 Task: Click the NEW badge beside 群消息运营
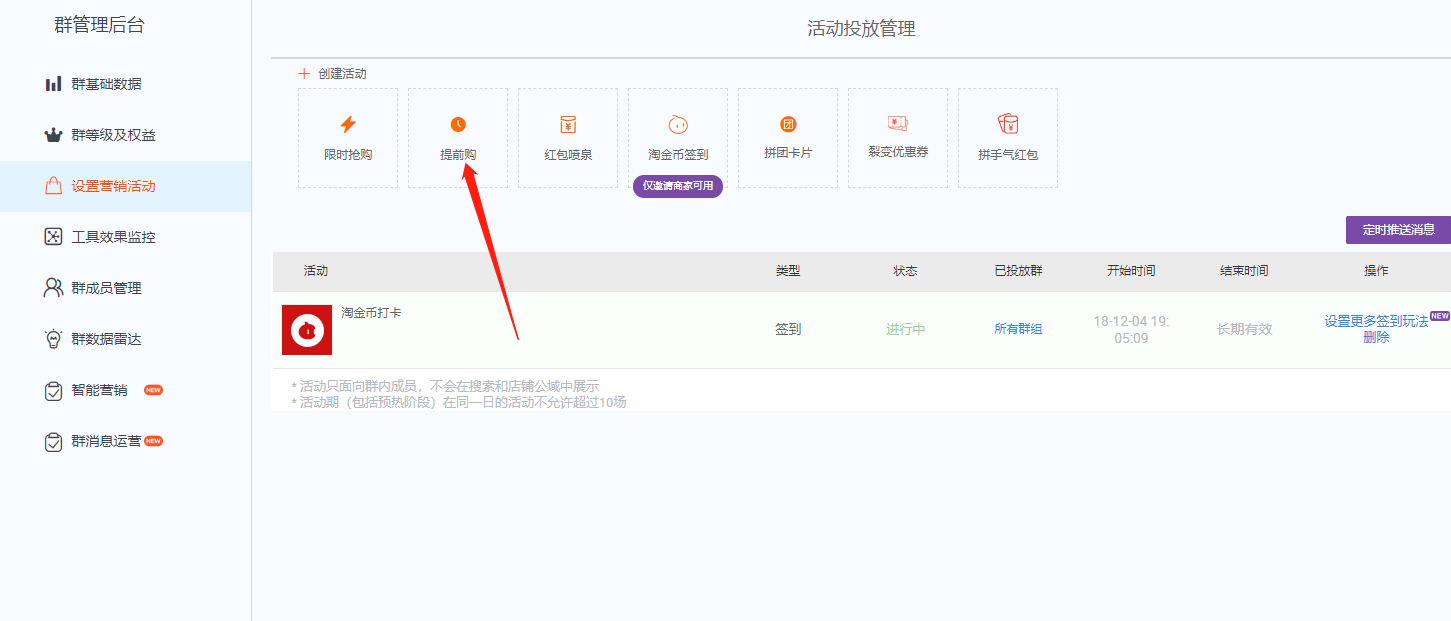coord(153,441)
